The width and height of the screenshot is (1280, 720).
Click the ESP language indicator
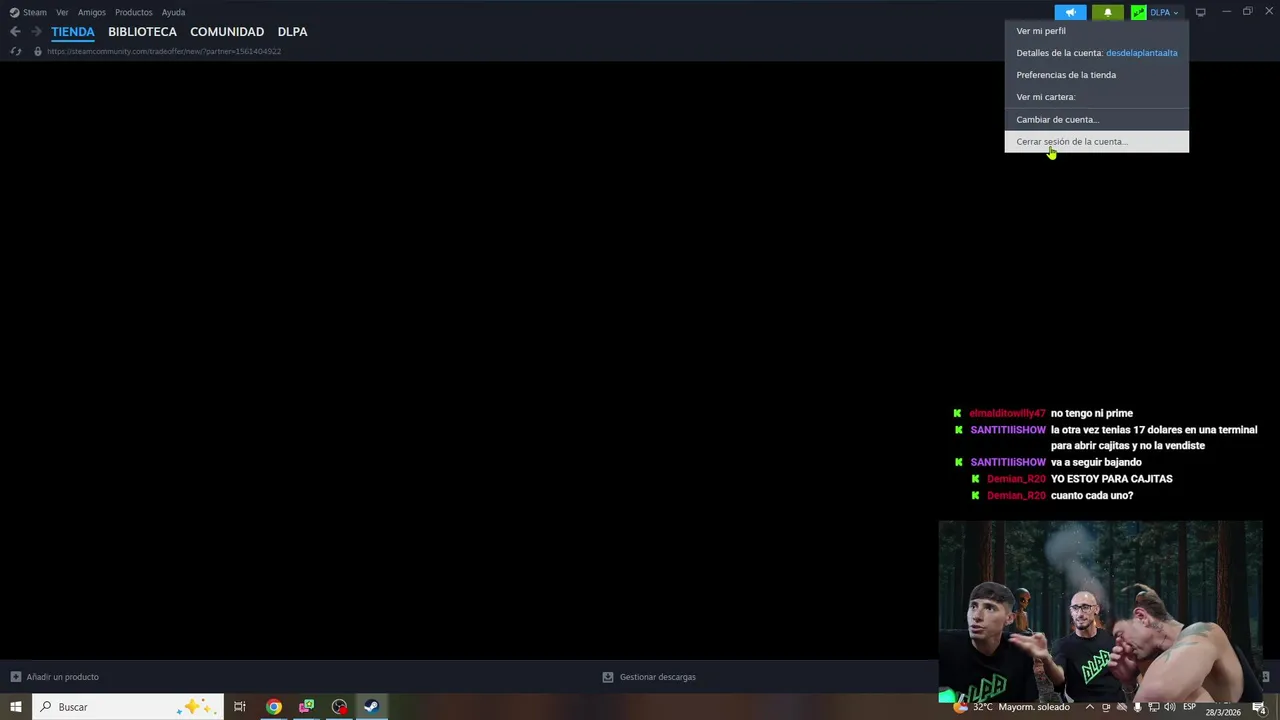coord(1190,707)
